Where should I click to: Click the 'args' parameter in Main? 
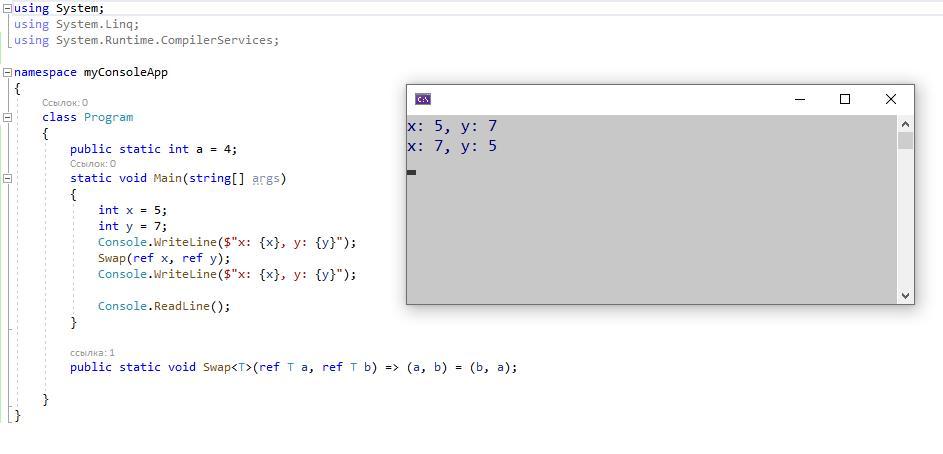(266, 179)
